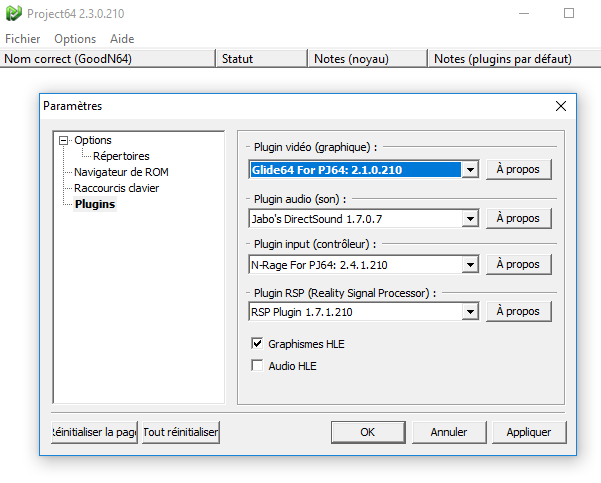Maximize the Project64 window
Screen dimensions: 601x483
pyautogui.click(x=569, y=13)
